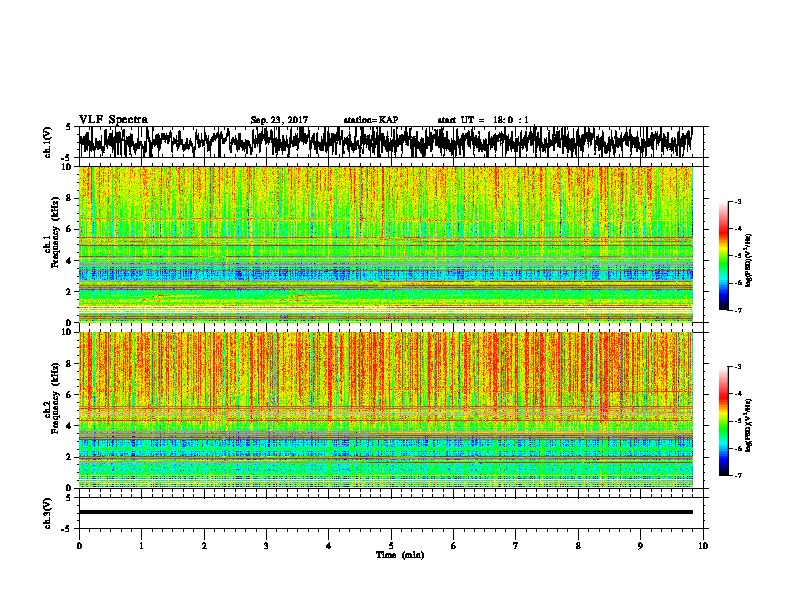Click the "5" volt tick on ch.3(V) axis
Screen dimensions: 792x612
pyautogui.click(x=68, y=498)
